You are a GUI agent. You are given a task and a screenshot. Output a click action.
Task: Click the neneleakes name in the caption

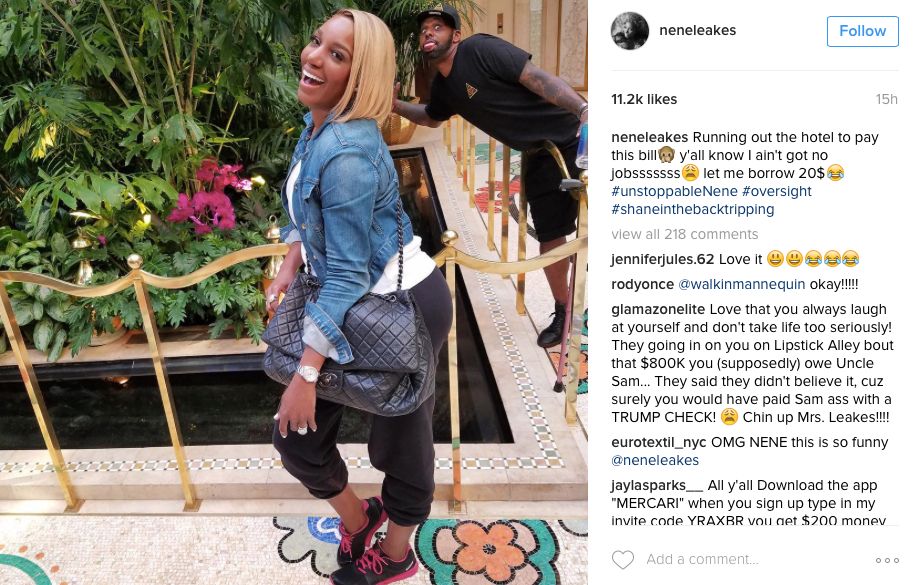pyautogui.click(x=650, y=138)
